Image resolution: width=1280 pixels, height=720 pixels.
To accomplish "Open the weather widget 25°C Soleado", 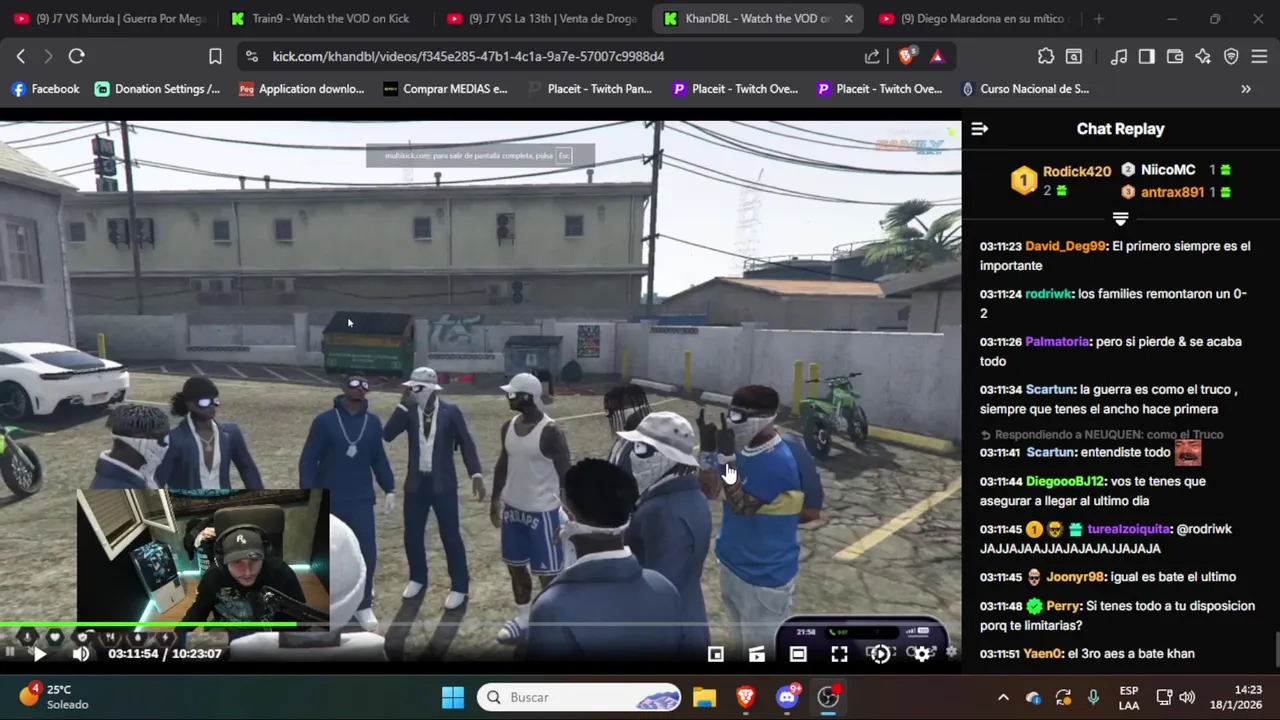I will coord(54,697).
